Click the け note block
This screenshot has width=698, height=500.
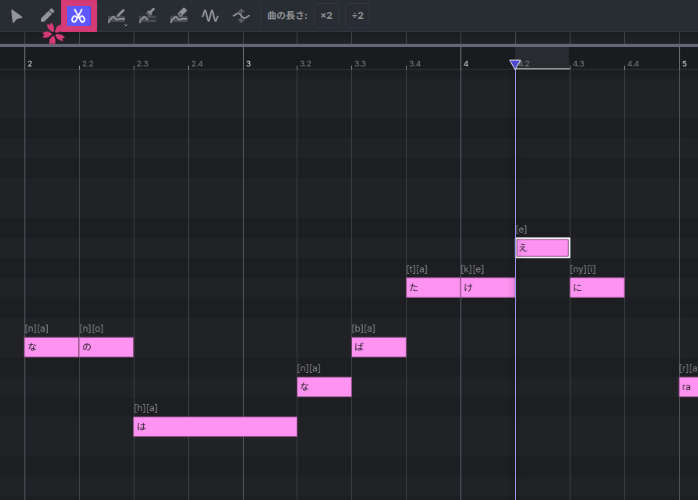tap(487, 288)
